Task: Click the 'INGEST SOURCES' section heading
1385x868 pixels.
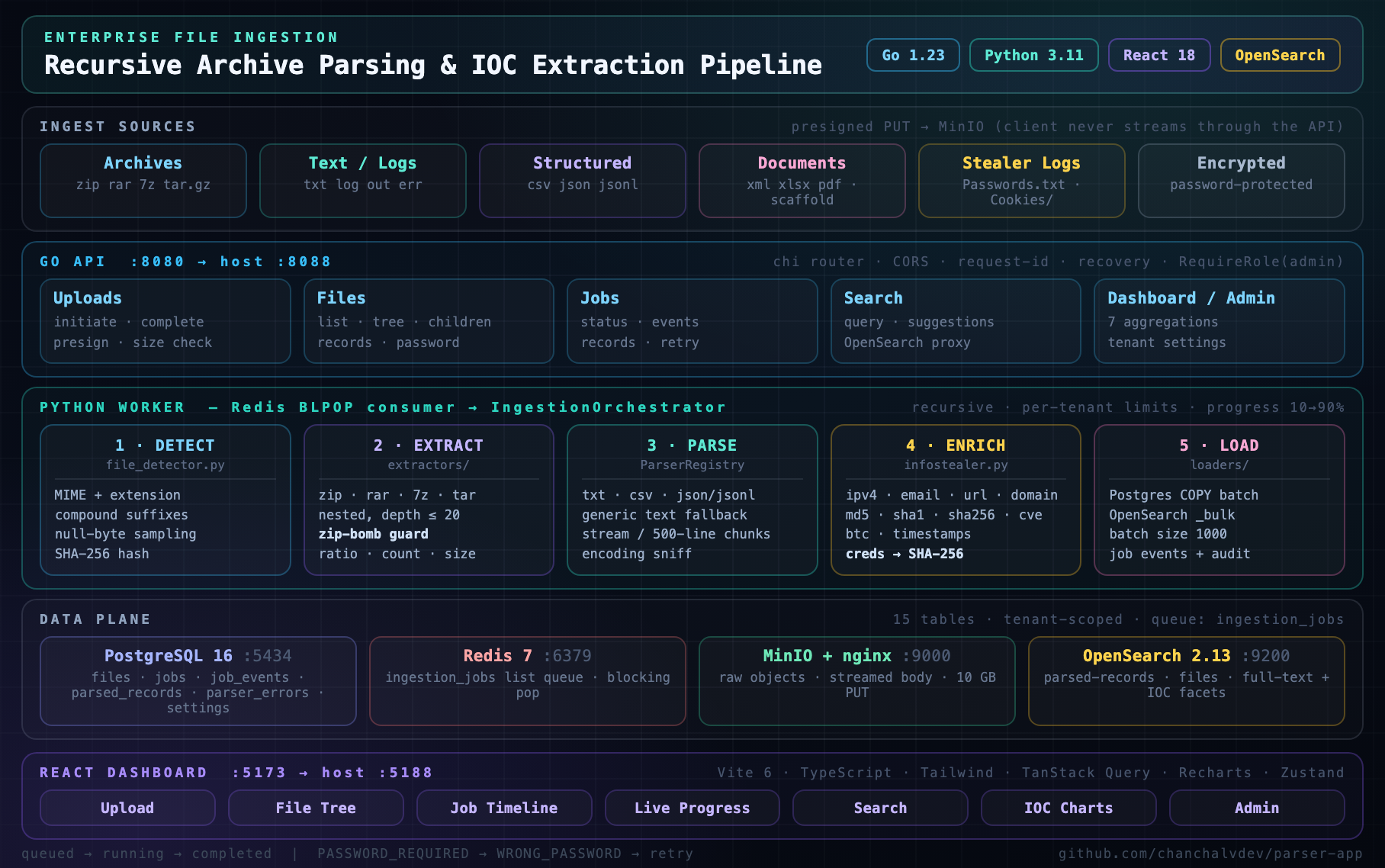Action: click(x=118, y=127)
